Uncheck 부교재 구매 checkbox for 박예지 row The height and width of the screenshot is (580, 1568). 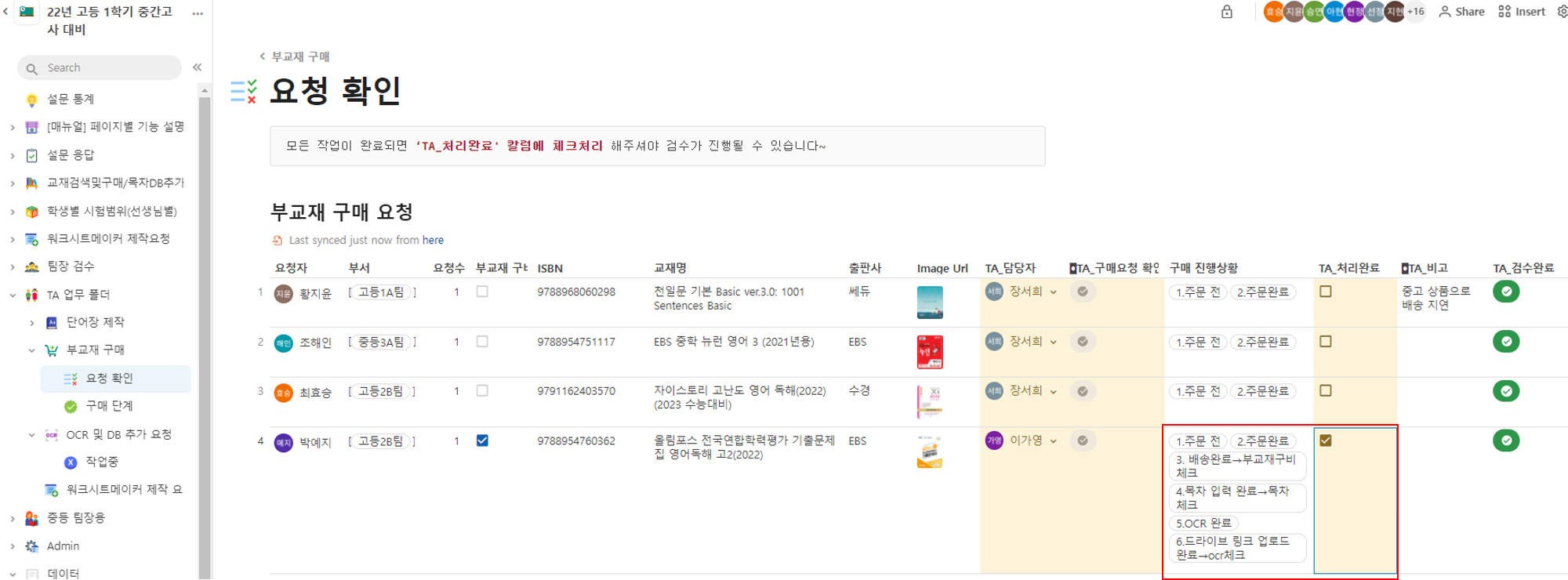[482, 440]
